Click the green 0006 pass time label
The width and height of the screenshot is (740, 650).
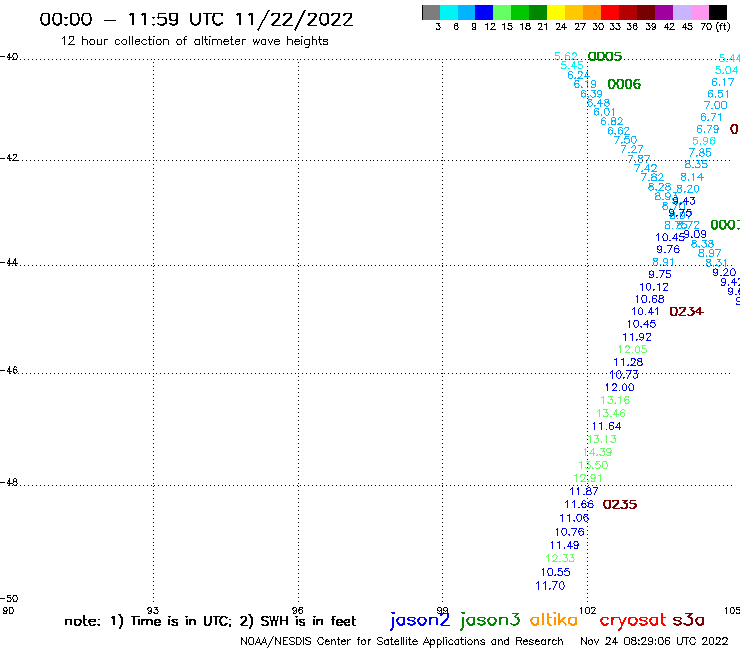624,84
